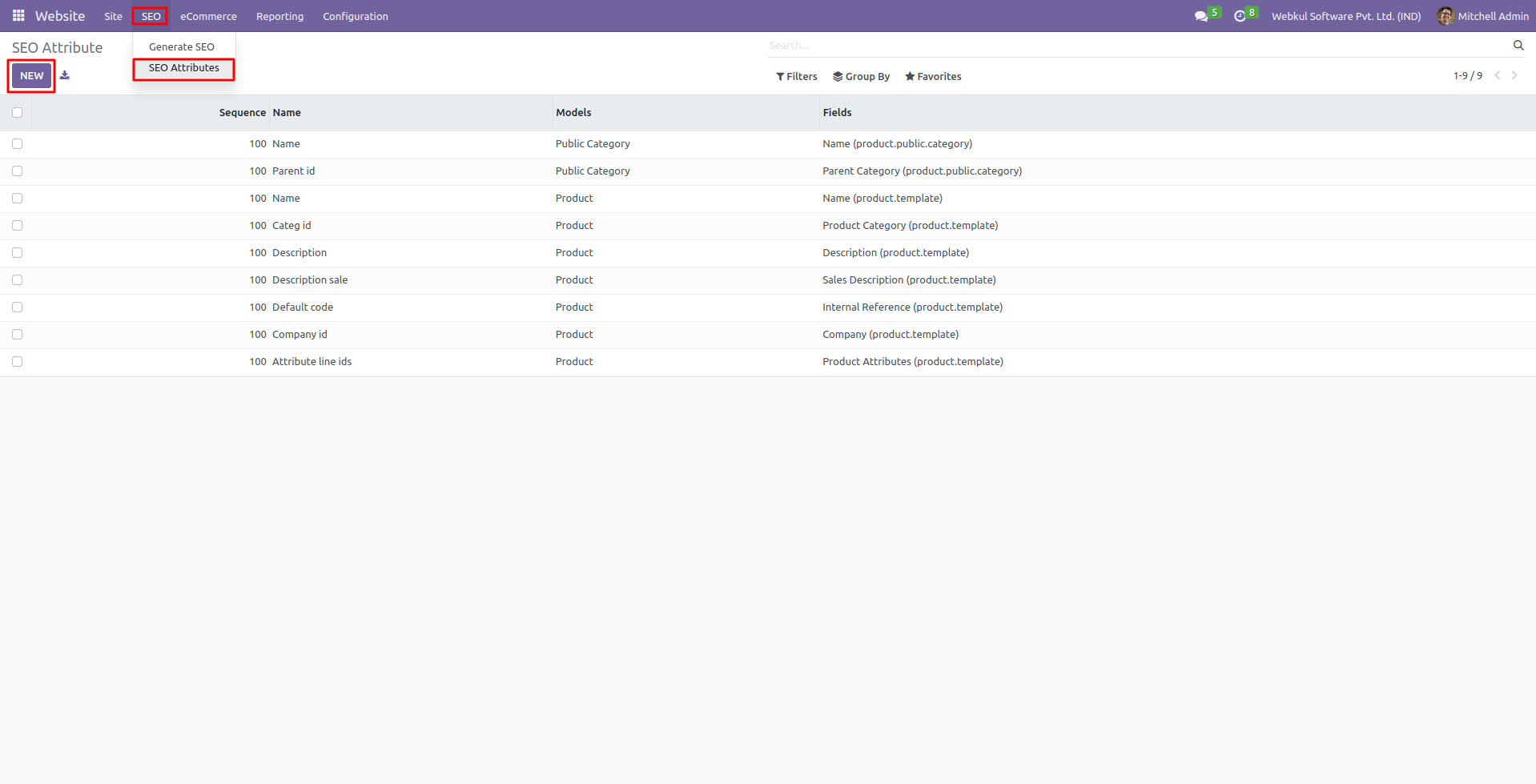Open the discuss messages icon
1536x784 pixels.
(x=1200, y=16)
